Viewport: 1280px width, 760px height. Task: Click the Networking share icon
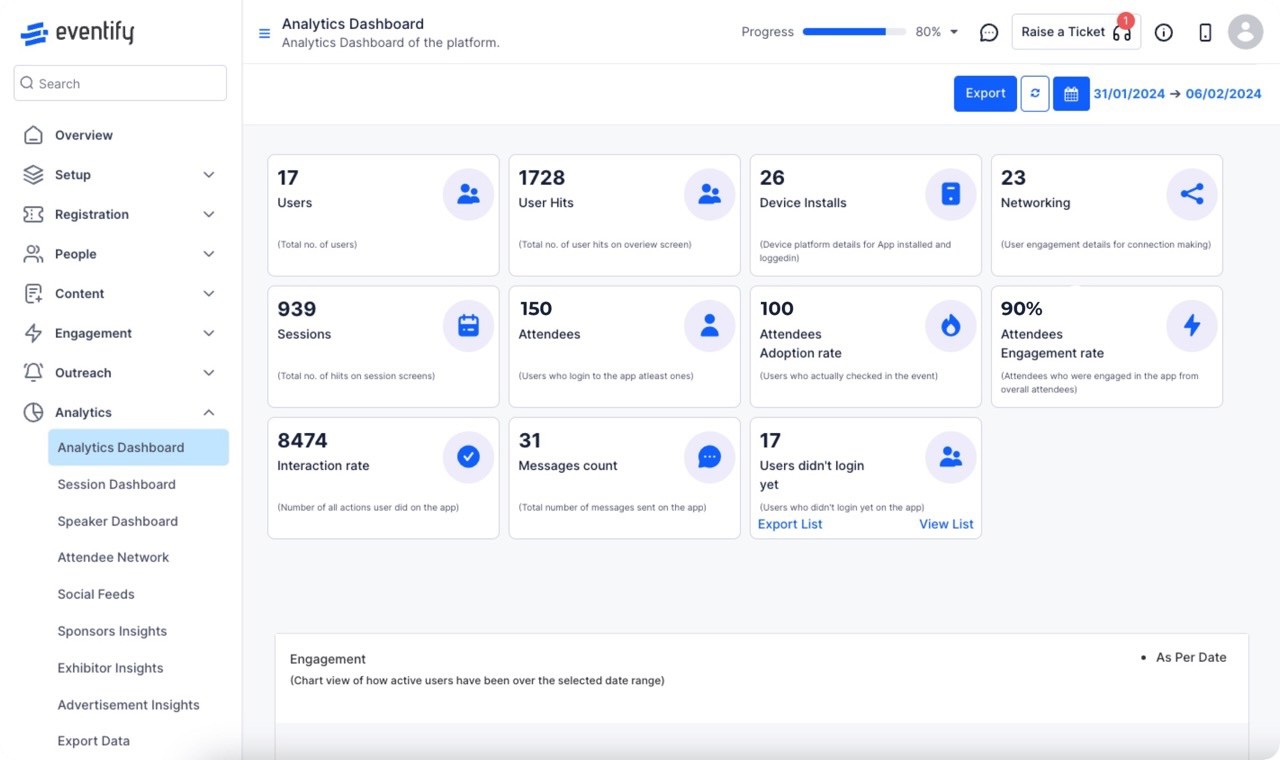pyautogui.click(x=1191, y=194)
